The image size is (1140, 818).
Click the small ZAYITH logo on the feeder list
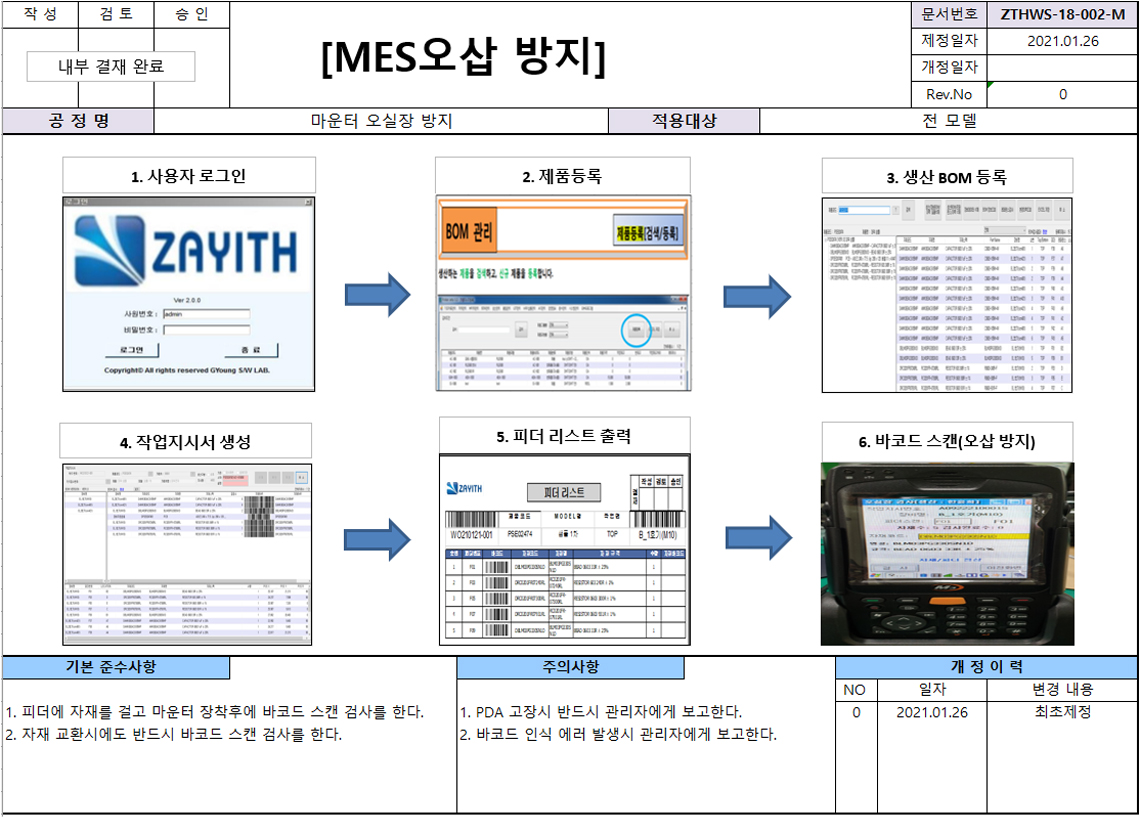pos(464,488)
